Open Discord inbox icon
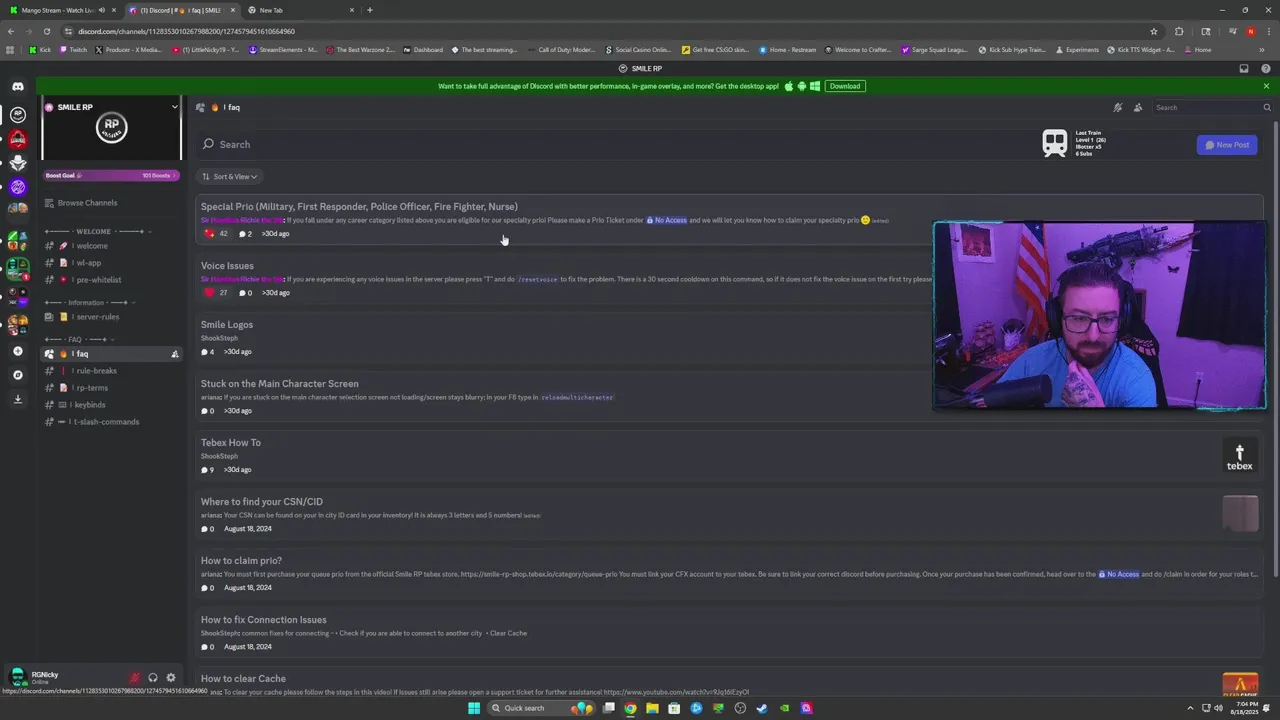The height and width of the screenshot is (720, 1280). 1244,69
